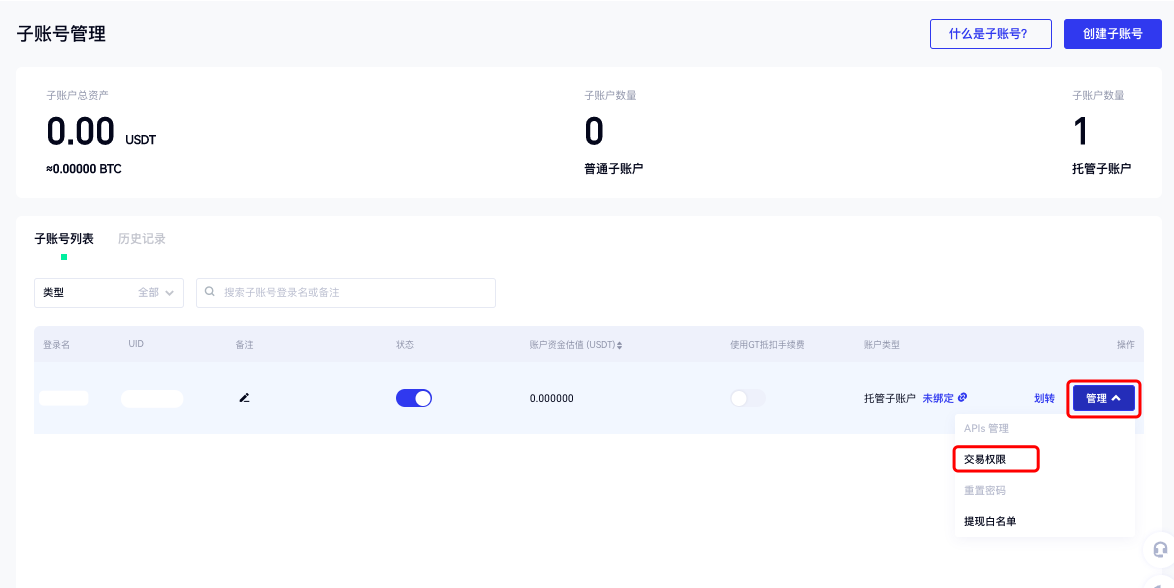This screenshot has width=1174, height=588.
Task: Open the headset customer support widget
Action: click(x=1160, y=549)
